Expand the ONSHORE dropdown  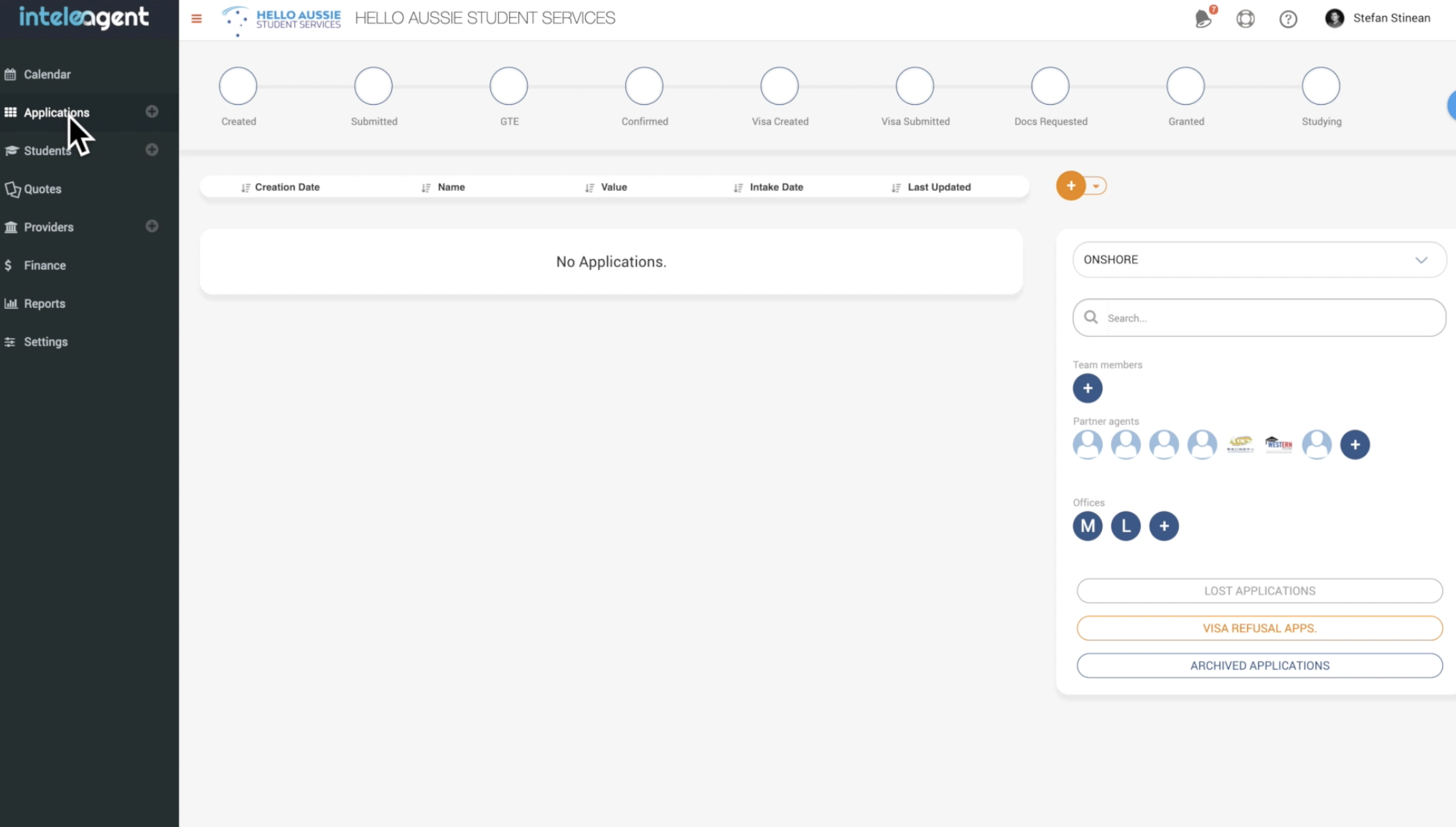coord(1259,260)
